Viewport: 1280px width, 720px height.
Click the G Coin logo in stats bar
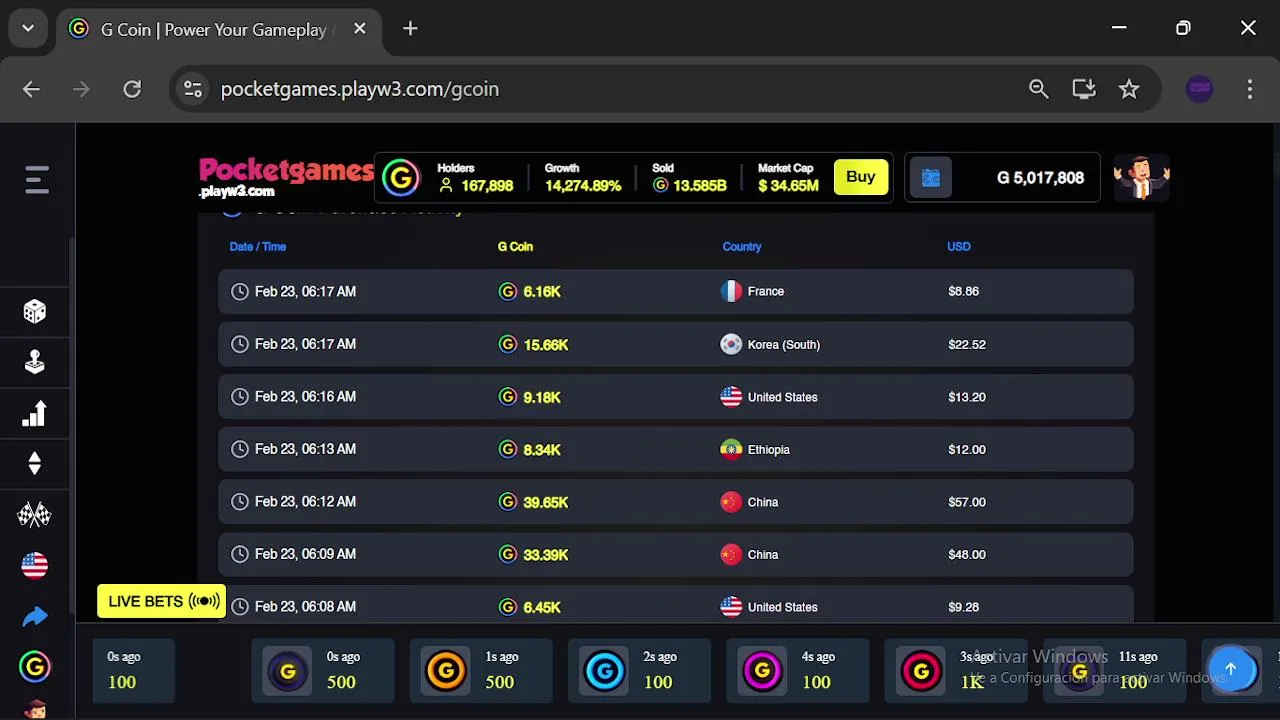point(401,178)
